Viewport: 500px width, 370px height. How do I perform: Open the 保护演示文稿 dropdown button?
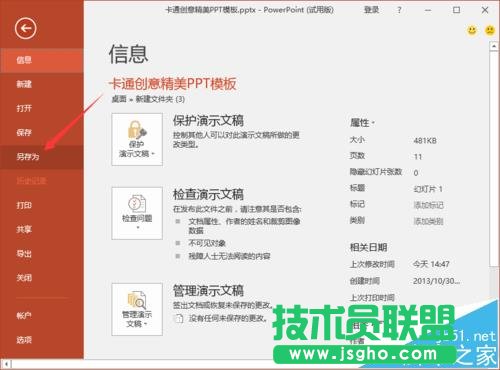tap(137, 139)
